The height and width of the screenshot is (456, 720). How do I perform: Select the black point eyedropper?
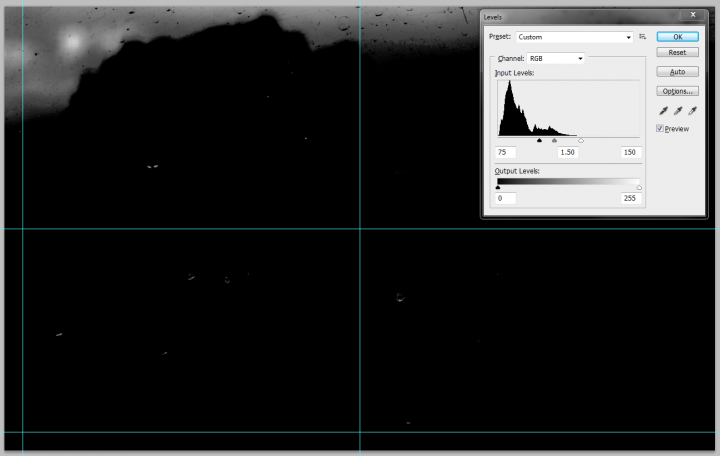click(x=662, y=110)
